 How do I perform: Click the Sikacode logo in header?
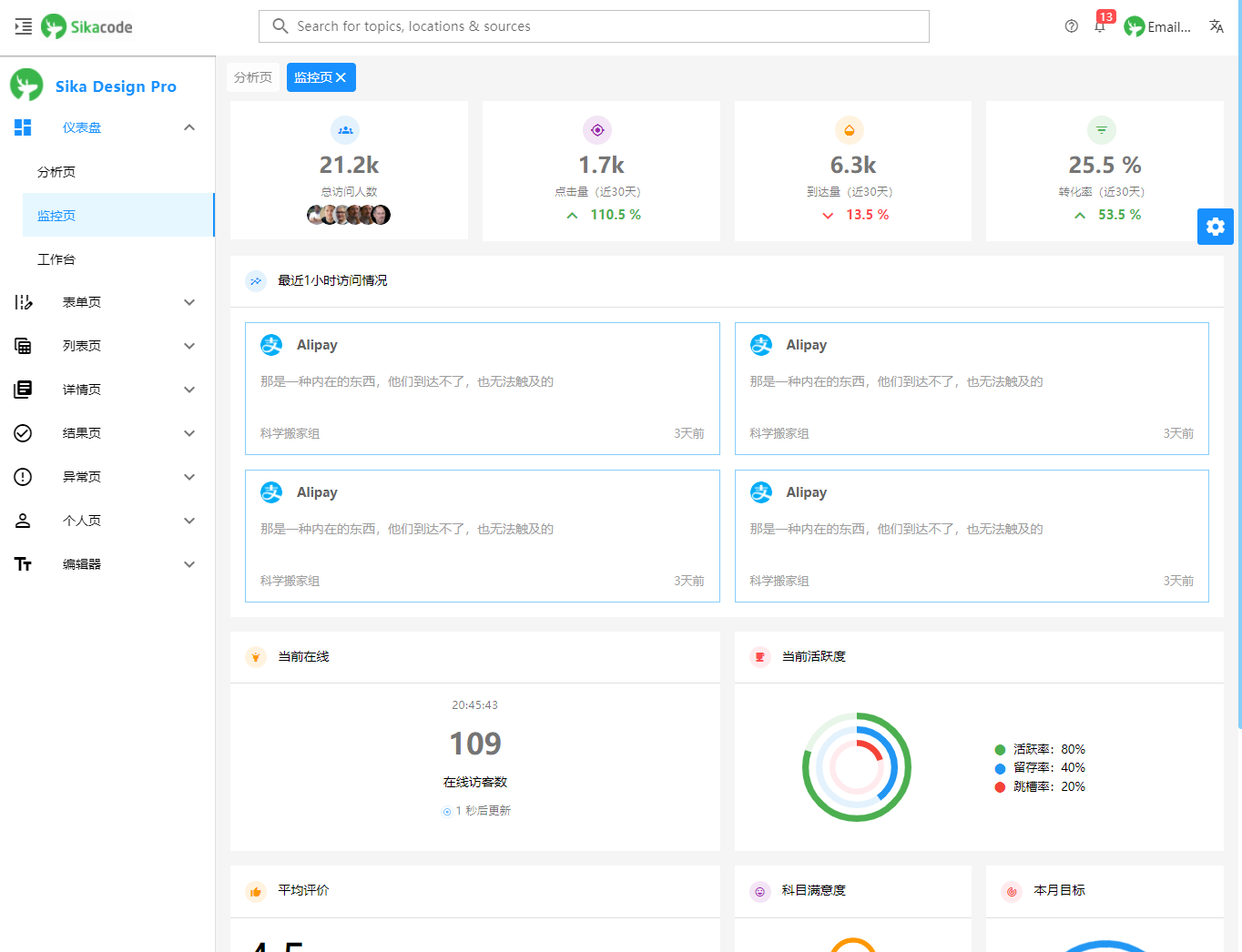[x=87, y=26]
